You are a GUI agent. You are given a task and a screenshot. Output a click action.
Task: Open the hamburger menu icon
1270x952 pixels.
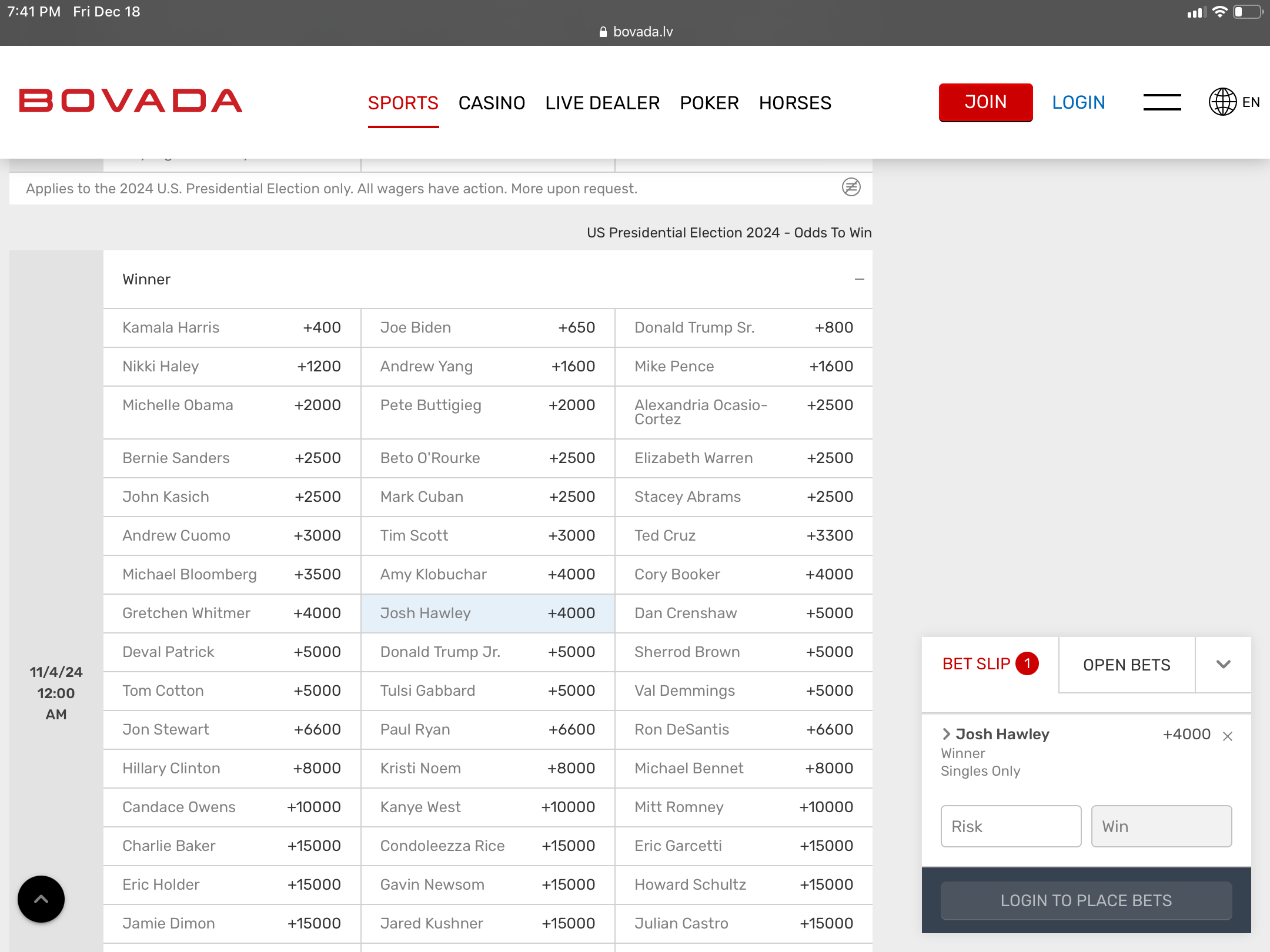[1162, 102]
